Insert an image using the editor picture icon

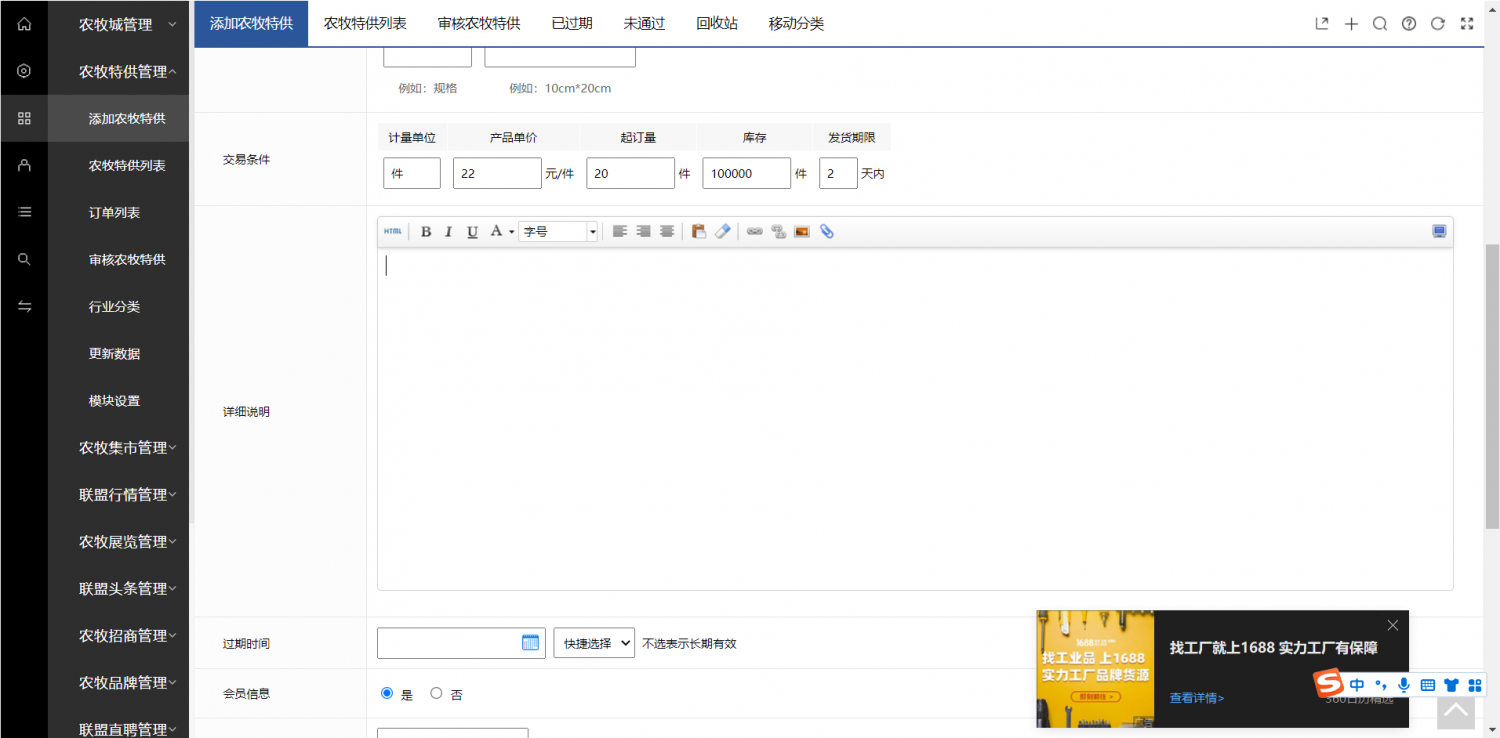(x=801, y=232)
